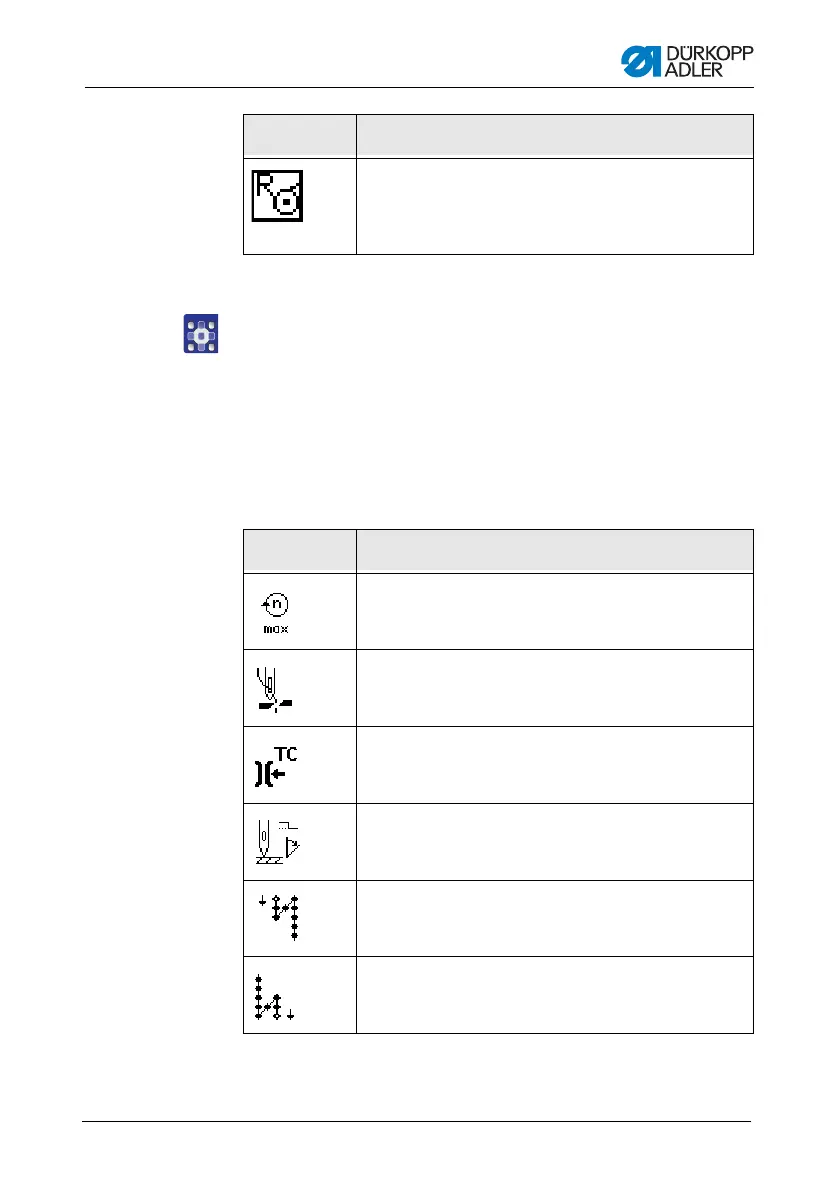The width and height of the screenshot is (838, 1192).
Task: Select the bobbin icon marked R
Action: click(278, 196)
